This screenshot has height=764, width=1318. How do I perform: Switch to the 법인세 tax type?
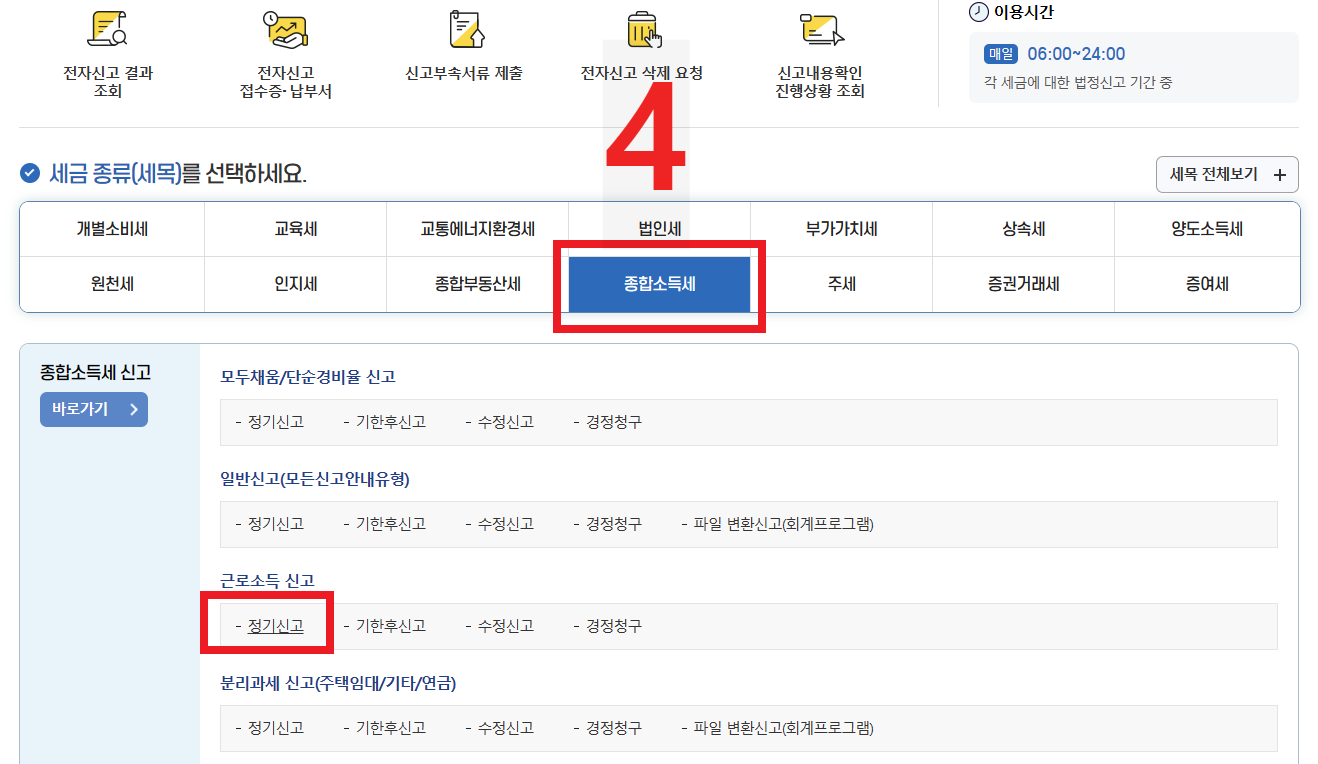pyautogui.click(x=659, y=229)
